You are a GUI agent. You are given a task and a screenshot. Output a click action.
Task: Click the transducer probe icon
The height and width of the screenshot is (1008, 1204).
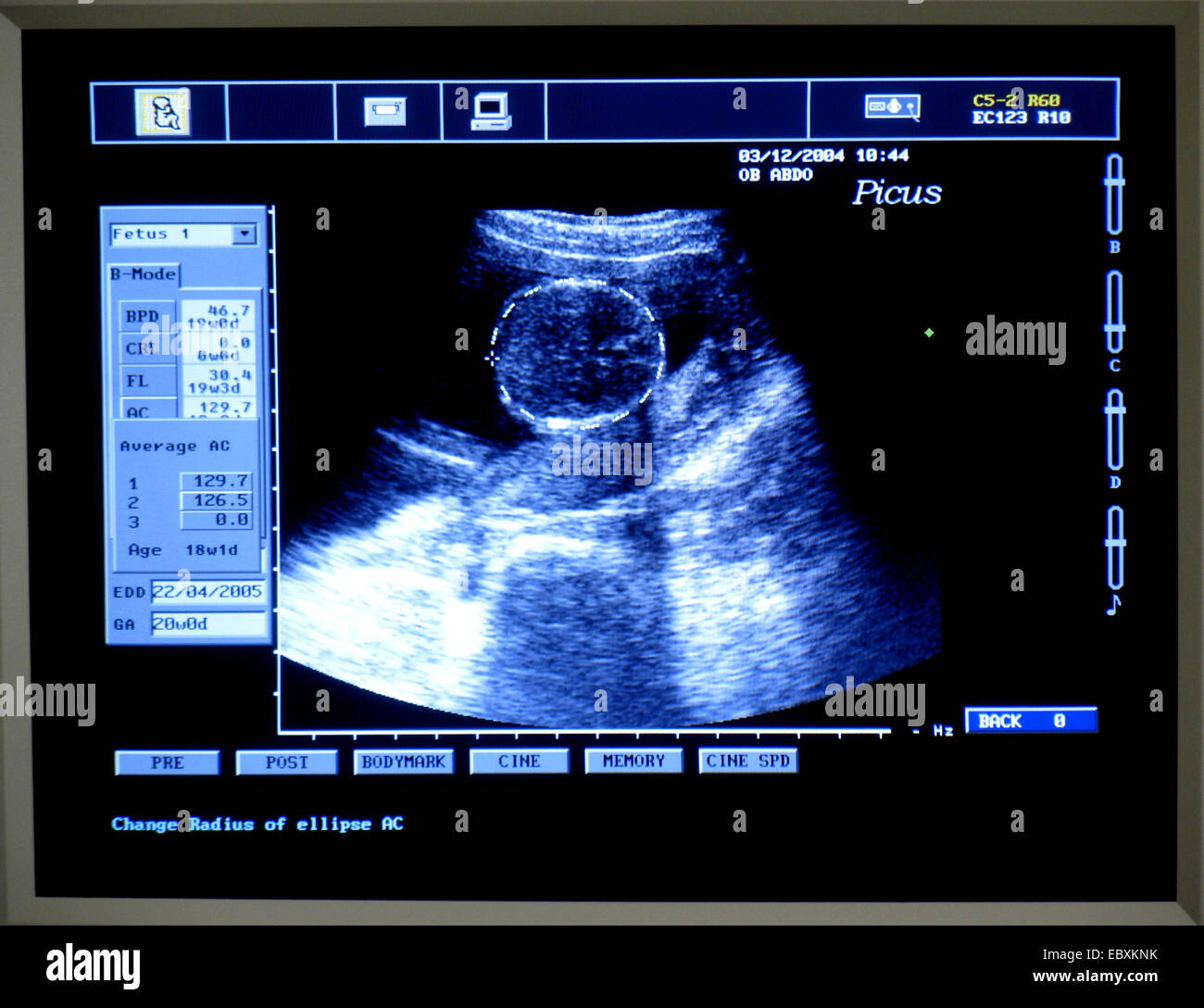tap(892, 107)
